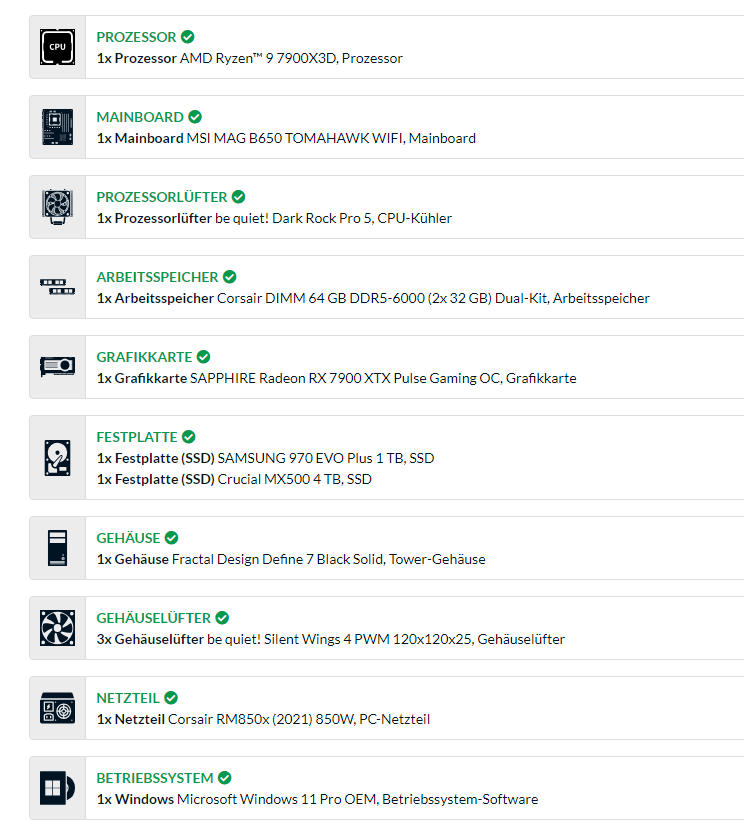The height and width of the screenshot is (840, 744).
Task: Open the Microsoft Windows 11 Pro entry
Action: (318, 799)
